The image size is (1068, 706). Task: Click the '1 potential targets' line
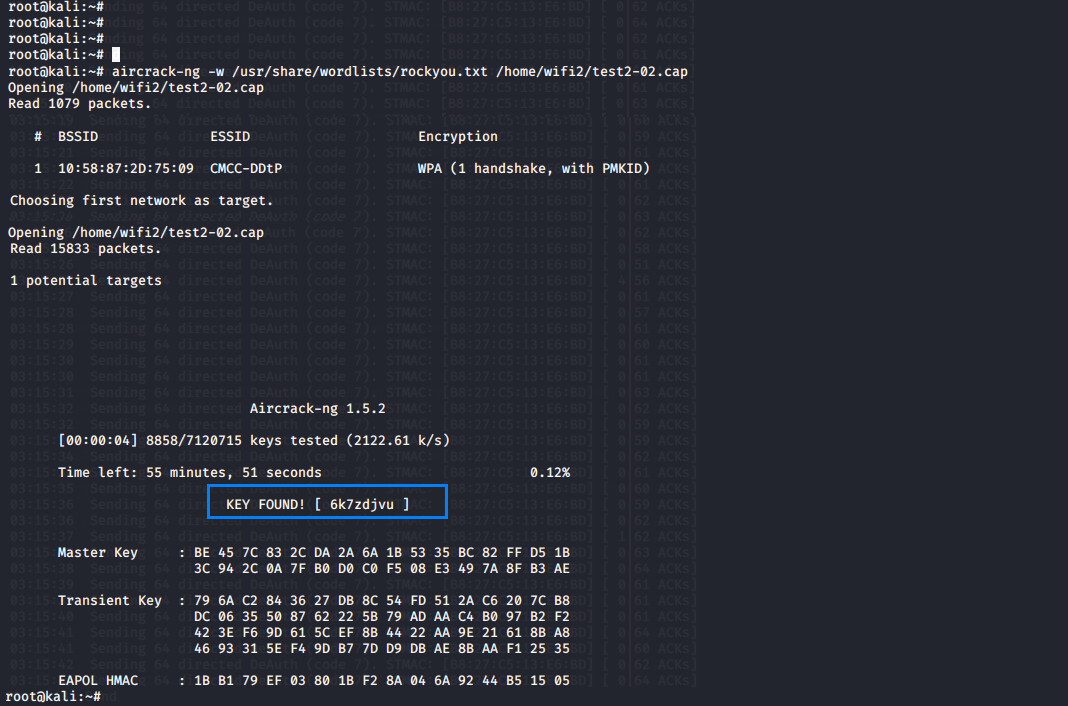(x=86, y=280)
